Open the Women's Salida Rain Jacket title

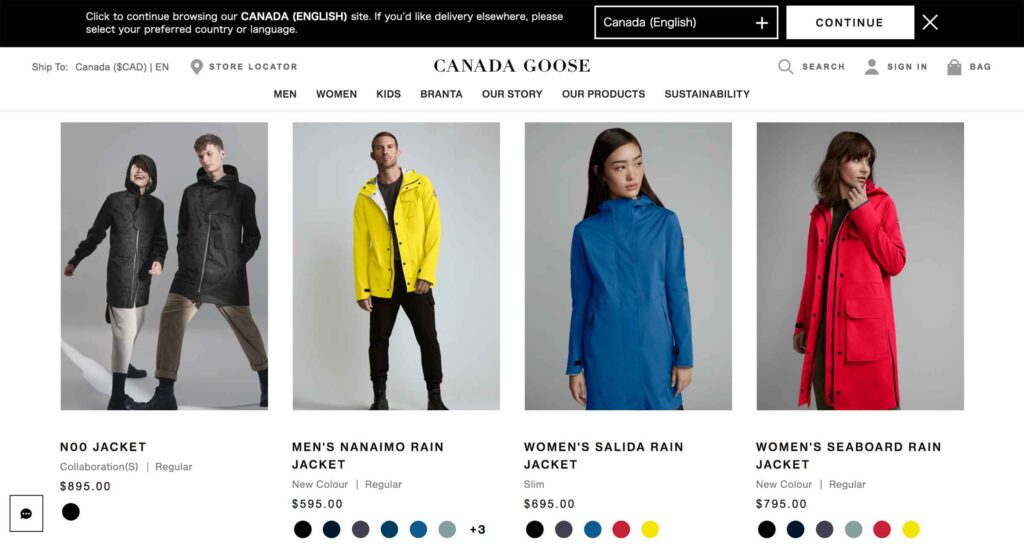(603, 456)
